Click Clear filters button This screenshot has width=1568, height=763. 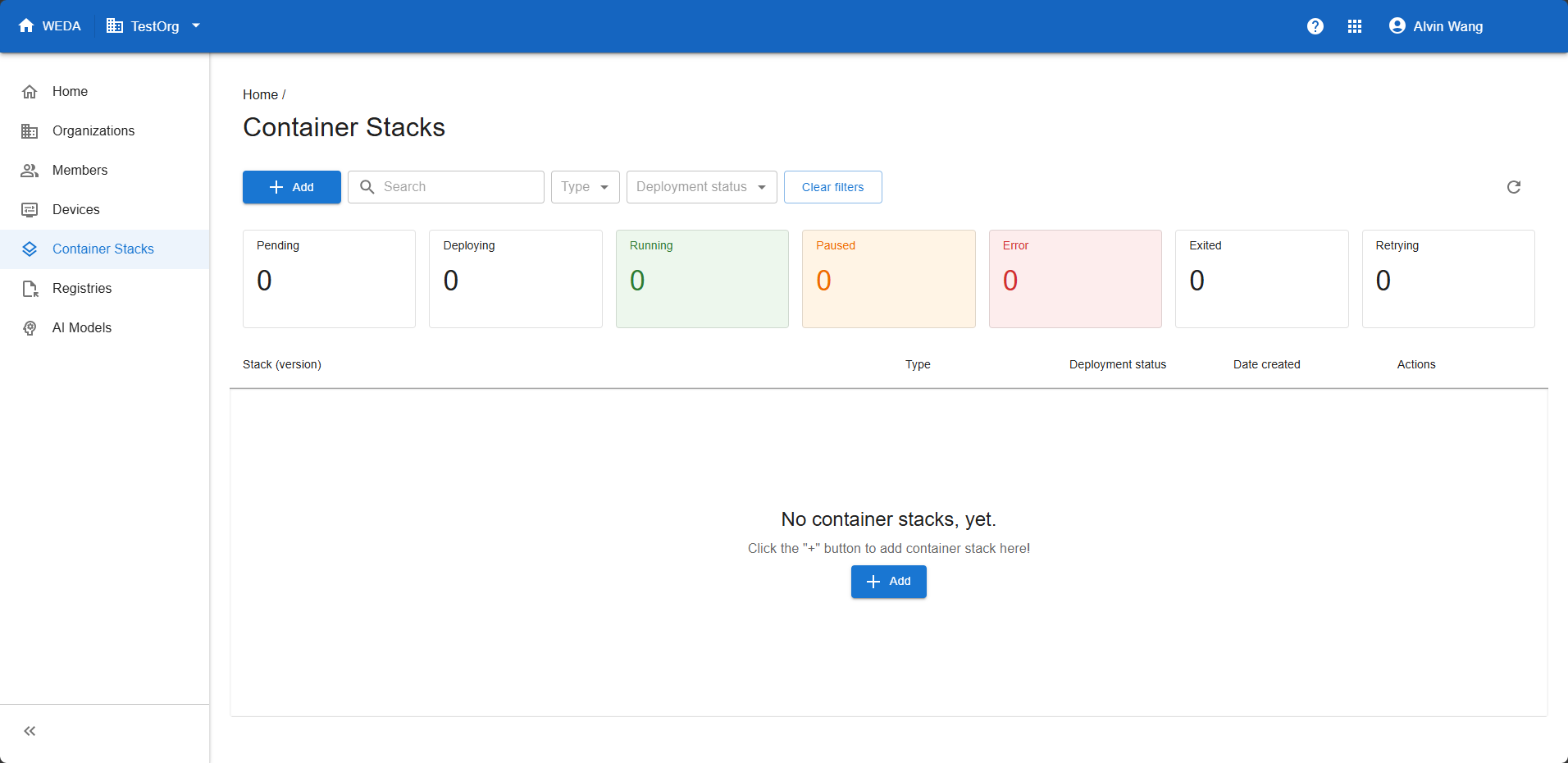pyautogui.click(x=833, y=187)
